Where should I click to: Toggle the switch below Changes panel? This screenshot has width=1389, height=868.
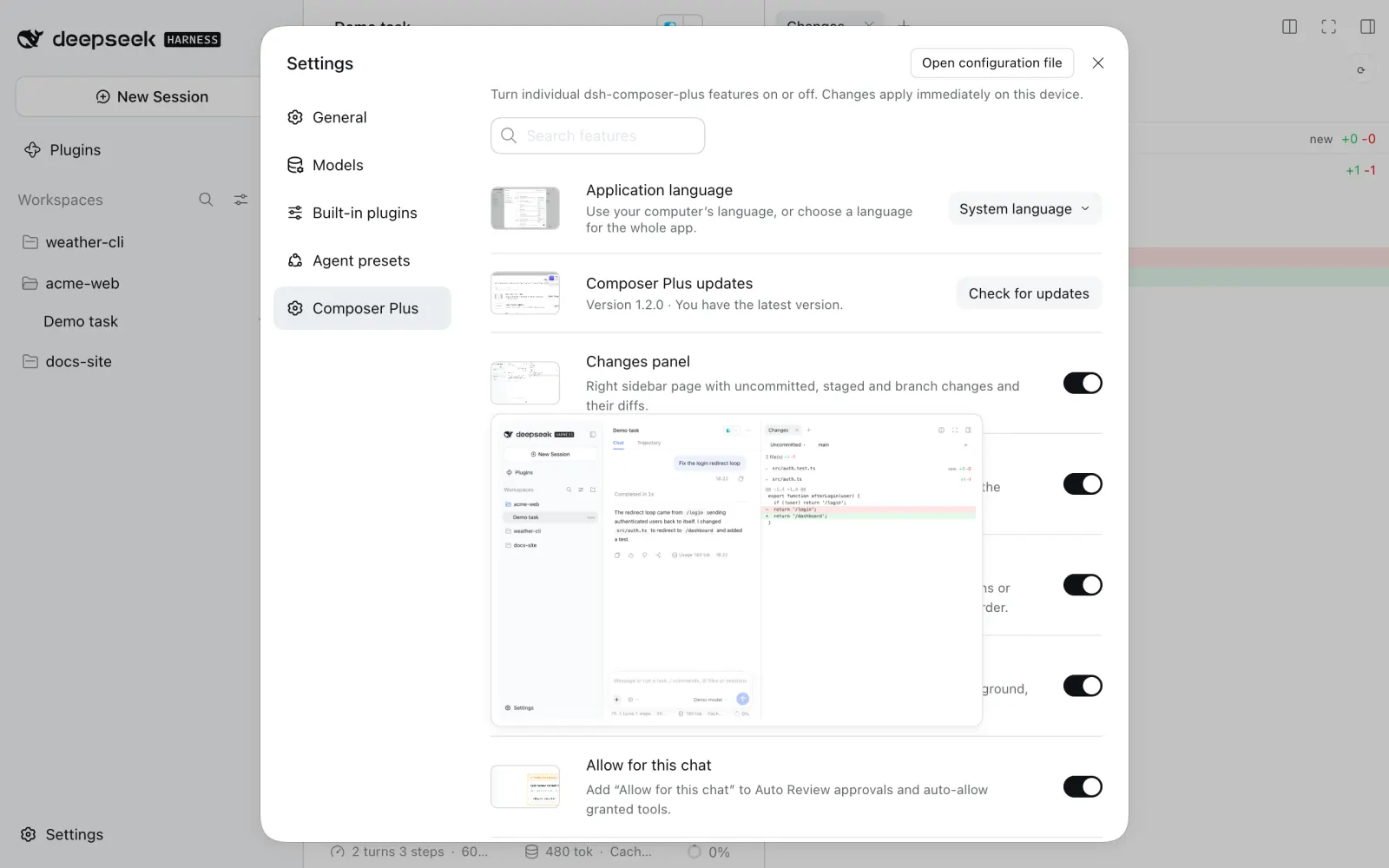point(1083,483)
